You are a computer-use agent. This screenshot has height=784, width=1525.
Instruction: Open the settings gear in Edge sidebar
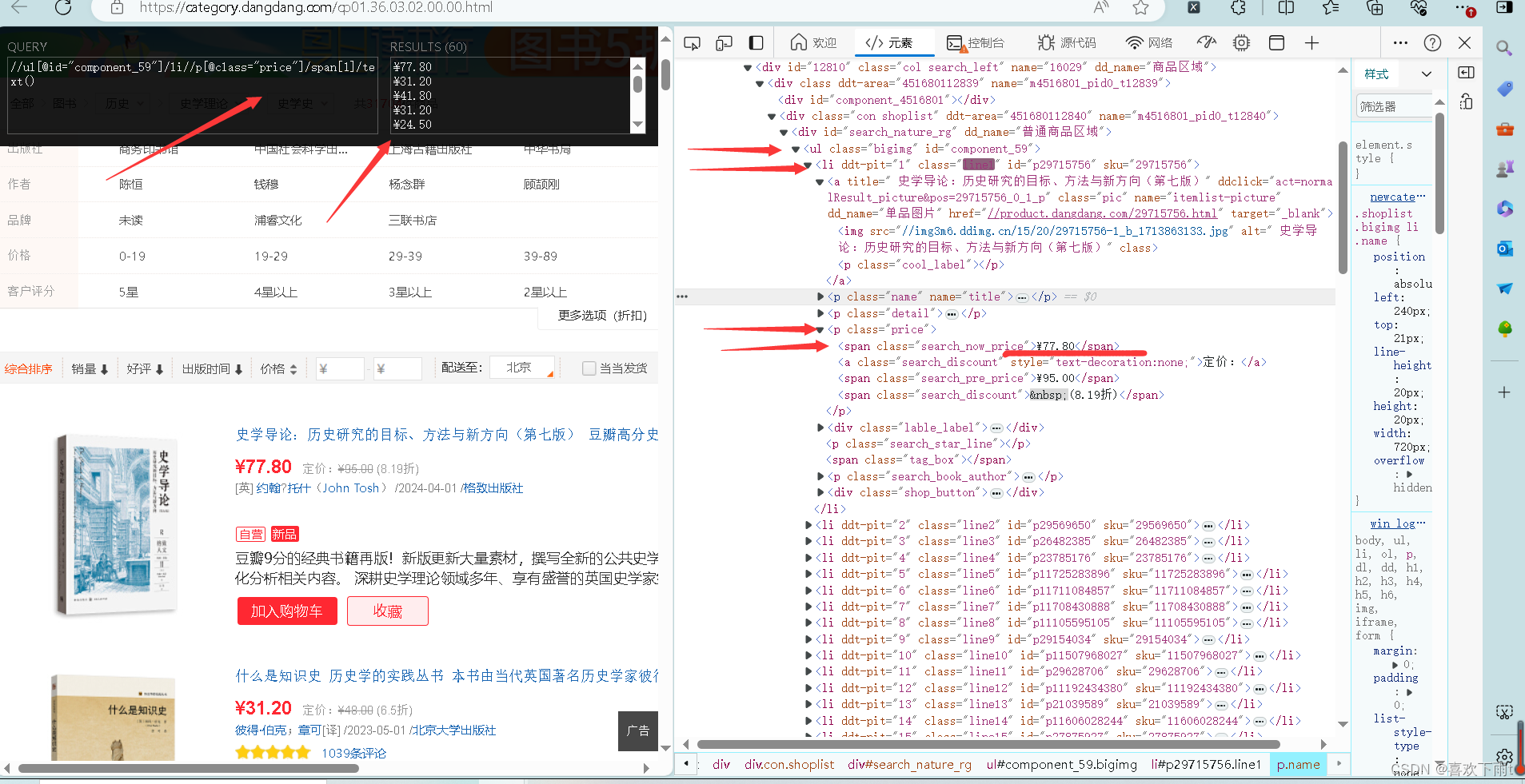pyautogui.click(x=1504, y=756)
